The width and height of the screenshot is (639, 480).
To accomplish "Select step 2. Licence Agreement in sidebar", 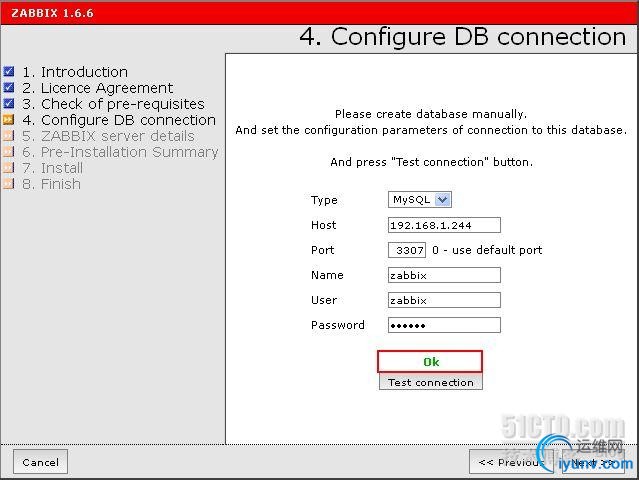I will [97, 88].
